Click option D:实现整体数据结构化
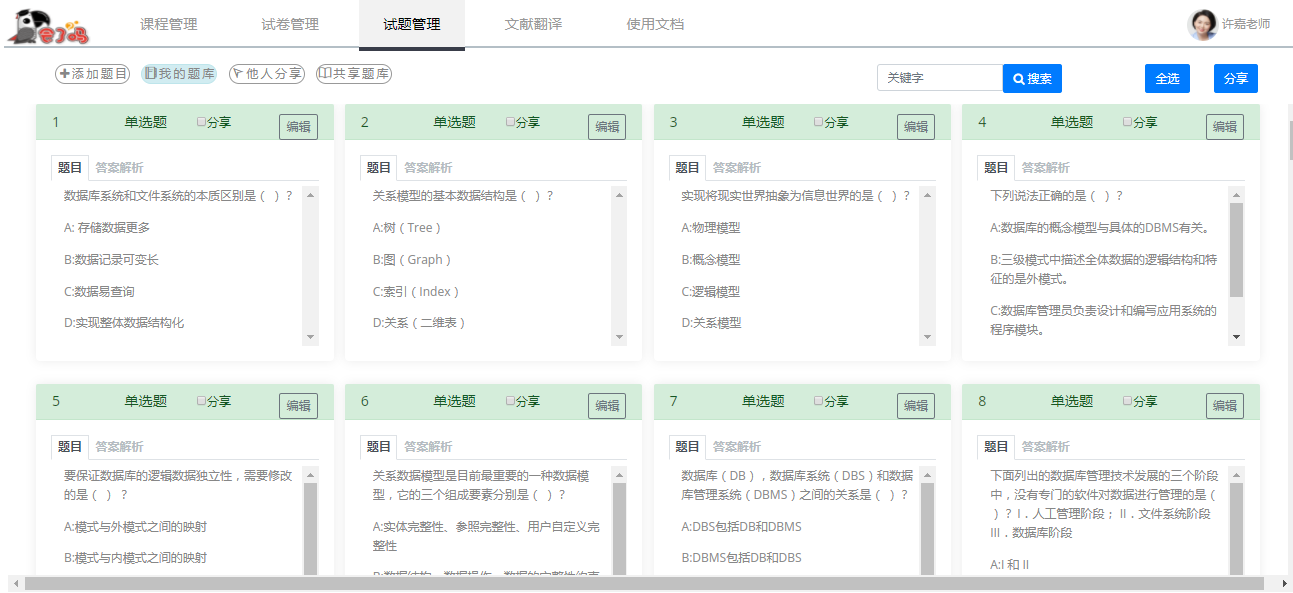 coord(124,323)
